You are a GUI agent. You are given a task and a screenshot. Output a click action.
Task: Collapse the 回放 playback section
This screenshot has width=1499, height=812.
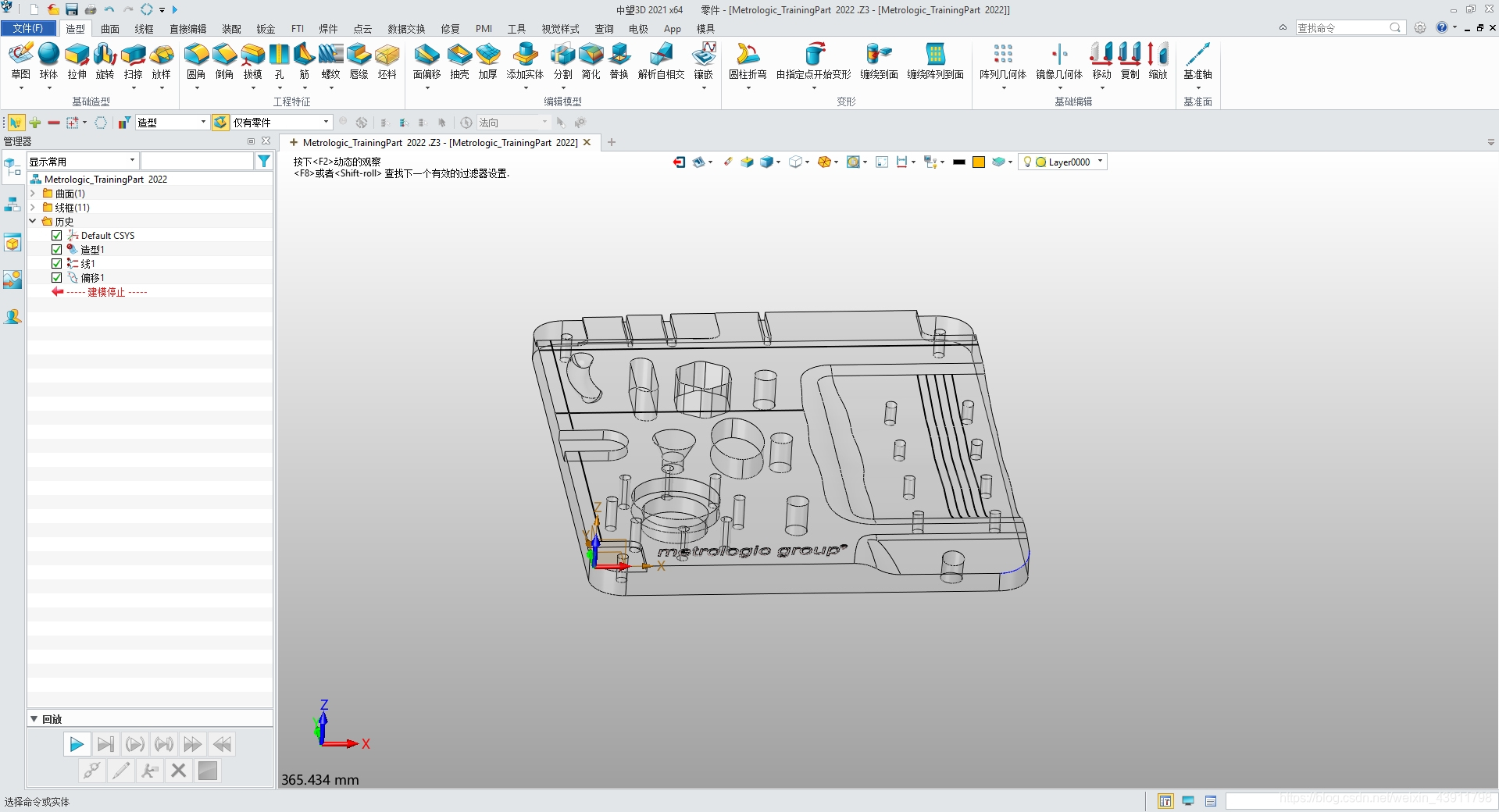click(x=34, y=719)
